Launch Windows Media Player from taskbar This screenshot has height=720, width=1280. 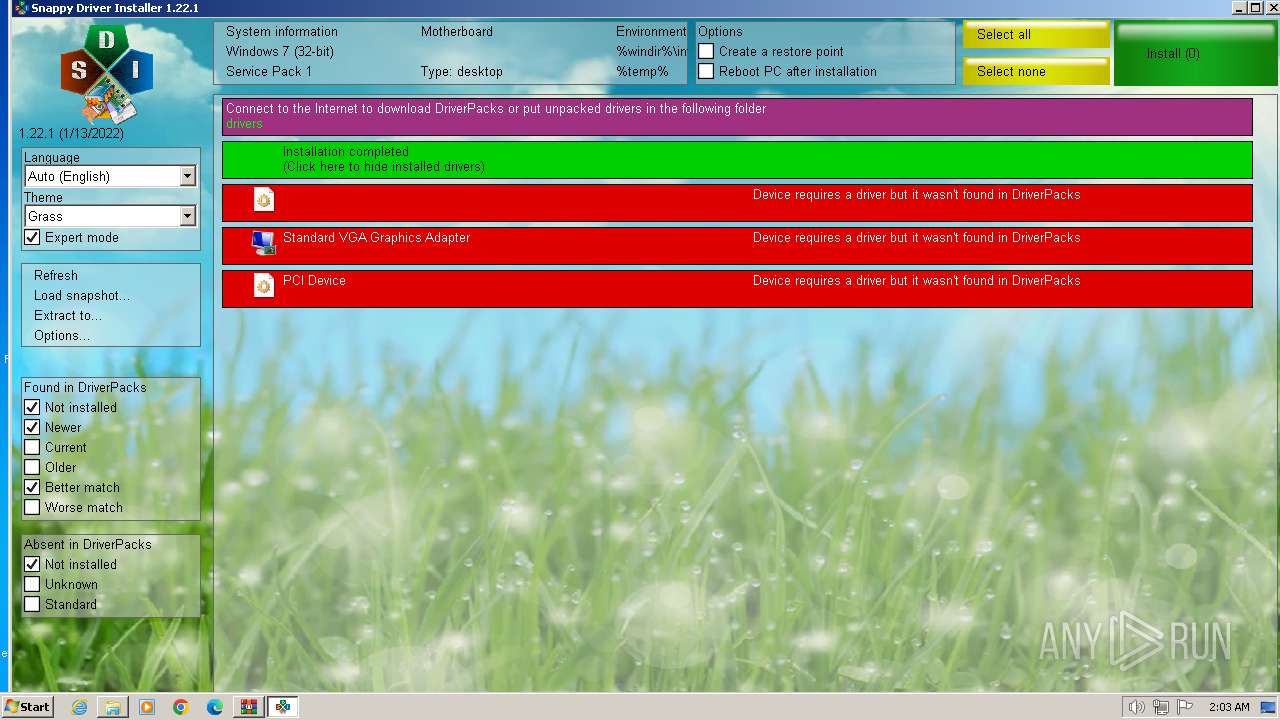pos(147,707)
